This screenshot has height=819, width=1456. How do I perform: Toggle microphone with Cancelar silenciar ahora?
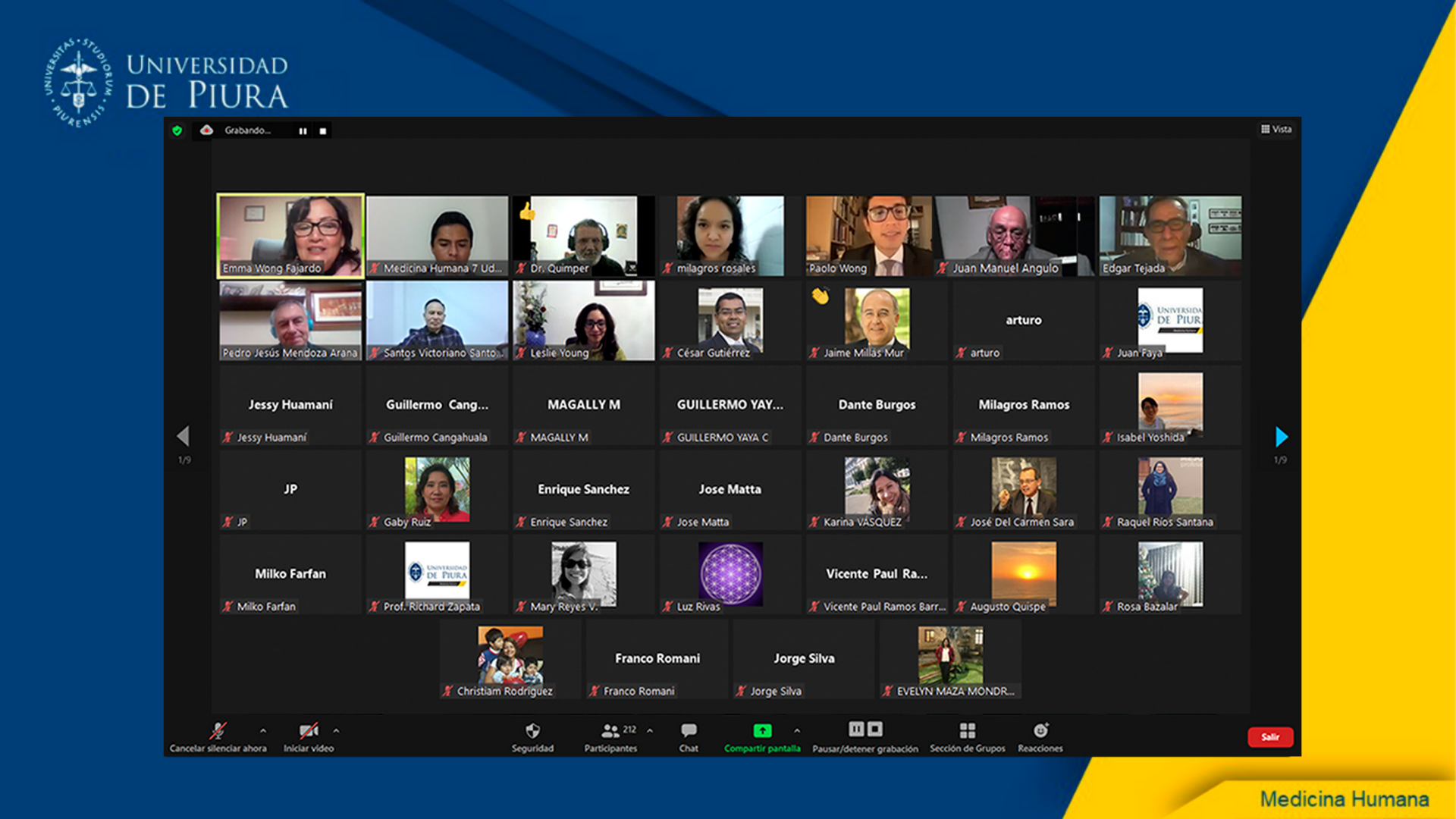pyautogui.click(x=218, y=730)
